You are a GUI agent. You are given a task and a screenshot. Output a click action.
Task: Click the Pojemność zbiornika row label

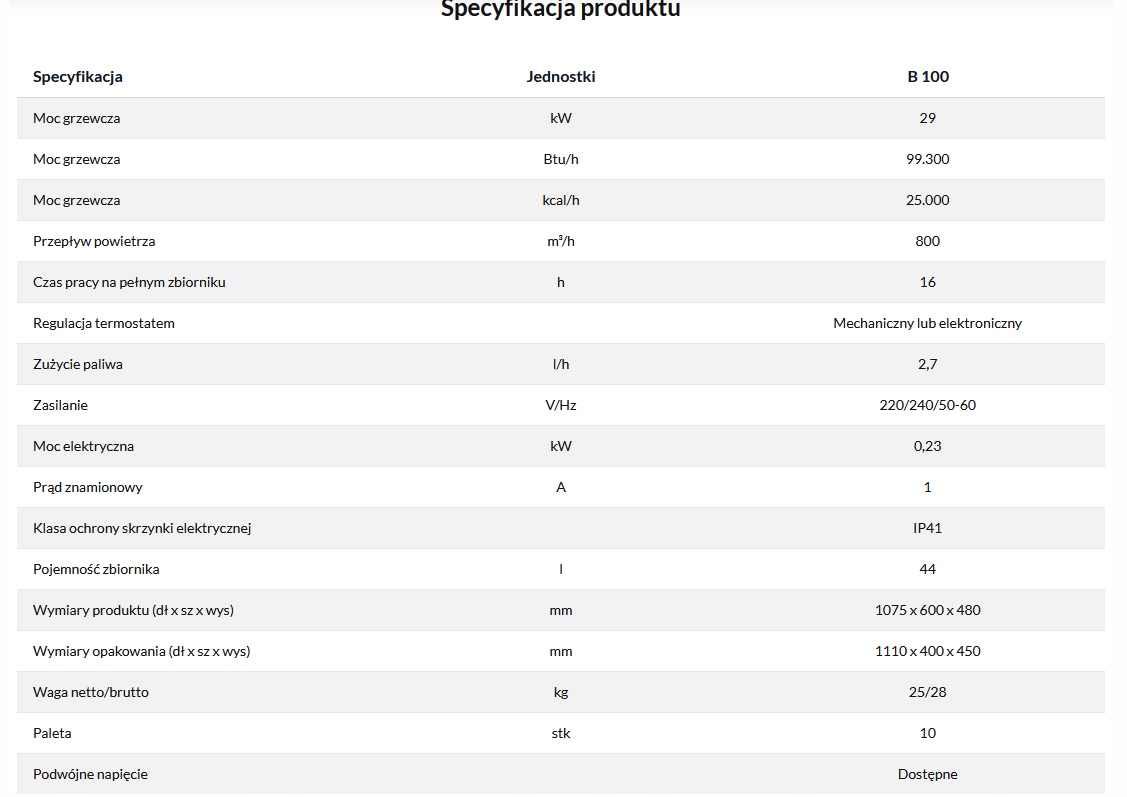coord(96,569)
